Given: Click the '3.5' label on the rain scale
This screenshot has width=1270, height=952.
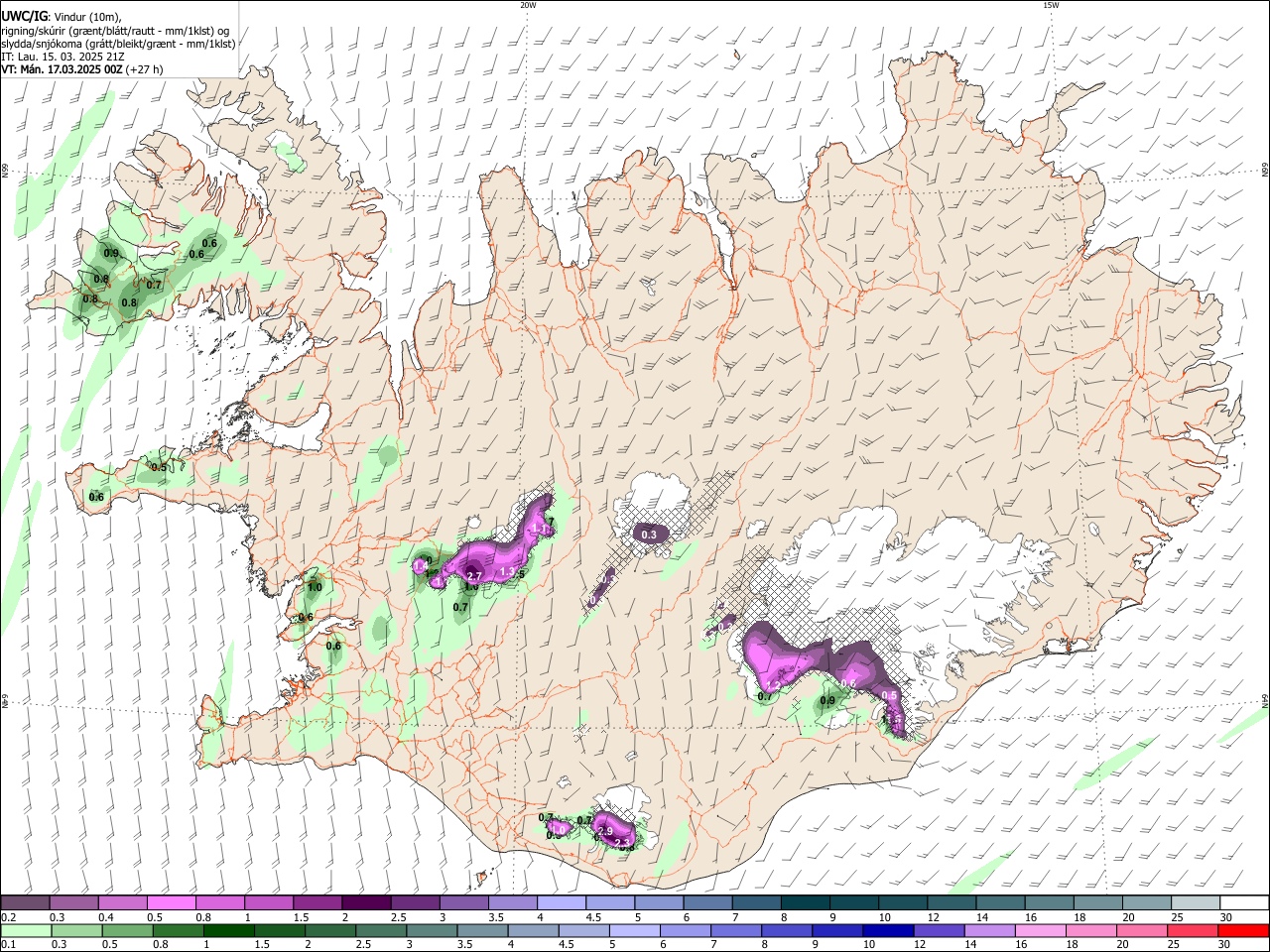Looking at the screenshot, I should [x=463, y=946].
